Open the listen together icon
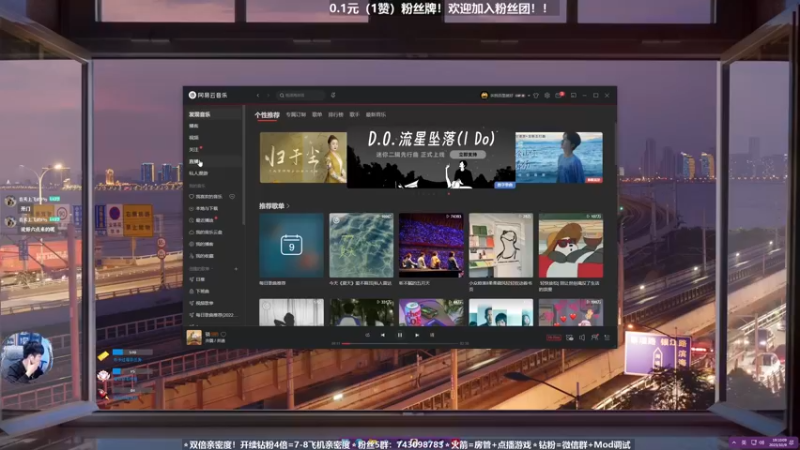This screenshot has width=800, height=450. pos(594,338)
